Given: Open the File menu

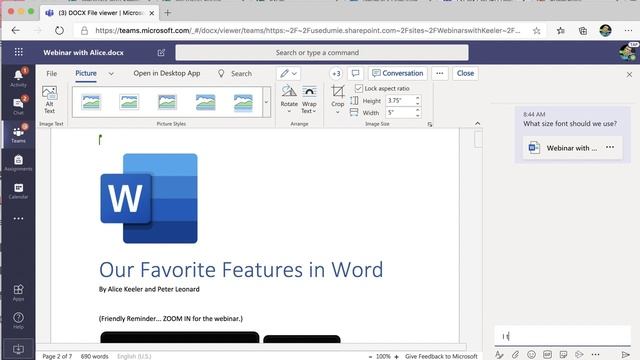Looking at the screenshot, I should pyautogui.click(x=51, y=73).
